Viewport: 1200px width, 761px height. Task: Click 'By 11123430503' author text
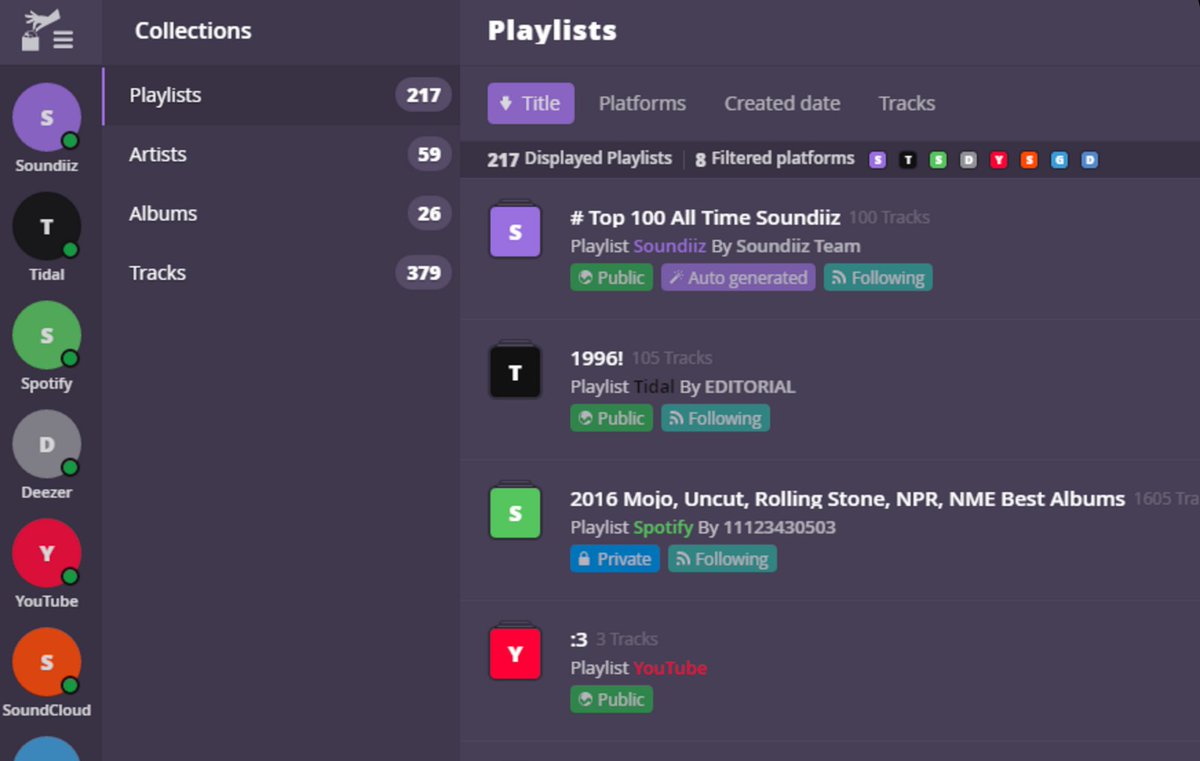pos(767,527)
